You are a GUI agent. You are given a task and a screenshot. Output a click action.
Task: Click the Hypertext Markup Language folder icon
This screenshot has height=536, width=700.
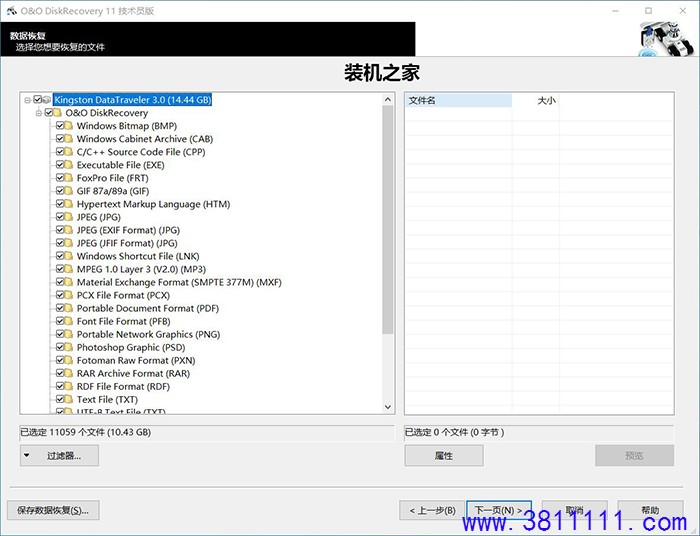[x=68, y=204]
